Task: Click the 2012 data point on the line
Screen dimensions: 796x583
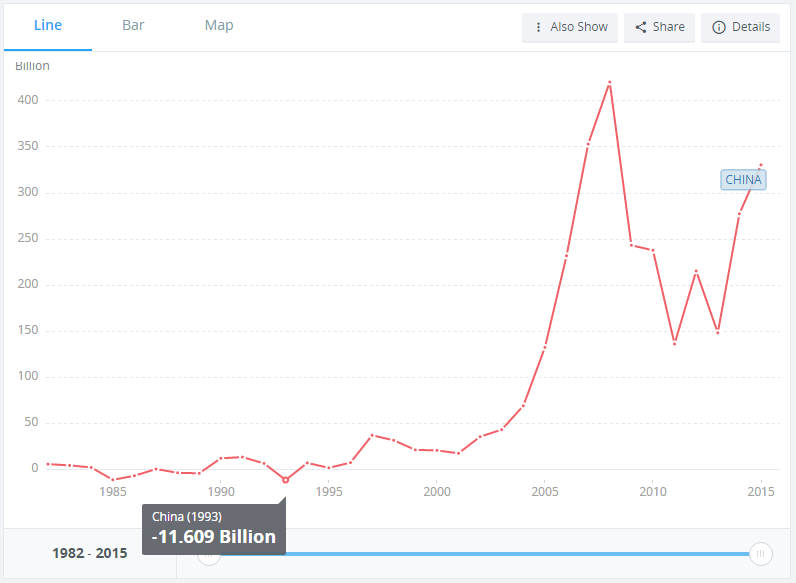Action: point(696,271)
